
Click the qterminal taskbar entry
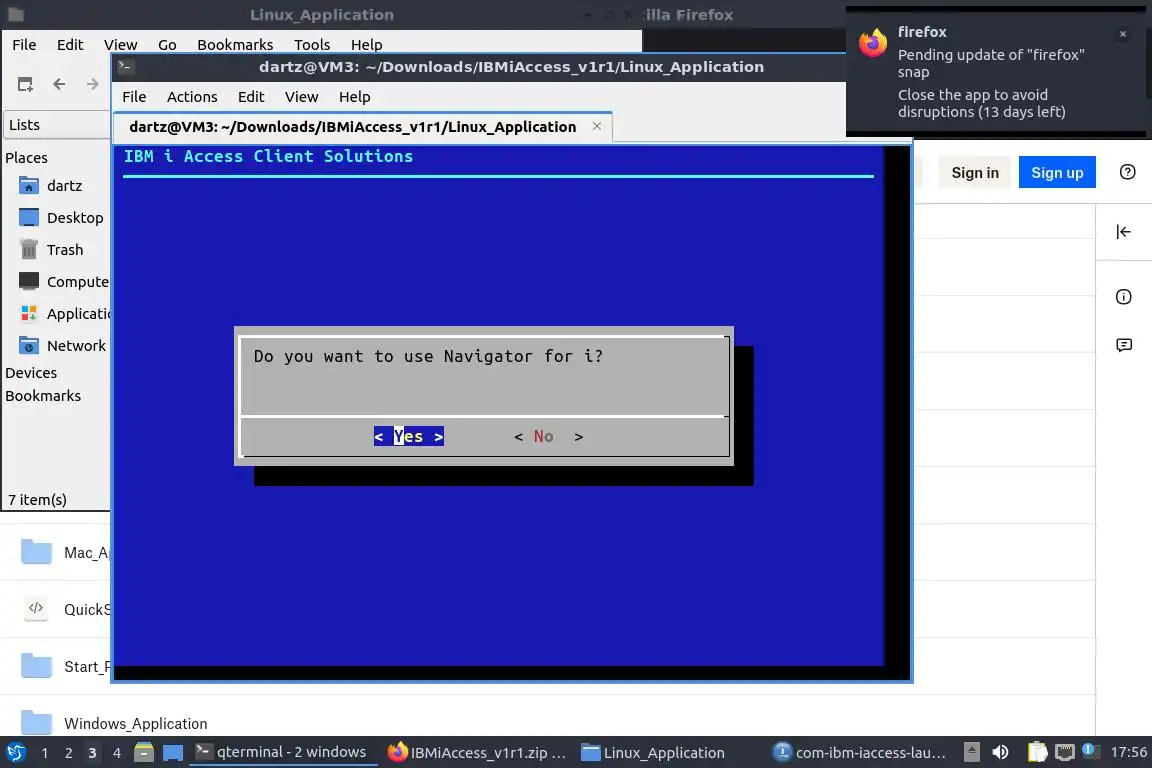[x=282, y=753]
